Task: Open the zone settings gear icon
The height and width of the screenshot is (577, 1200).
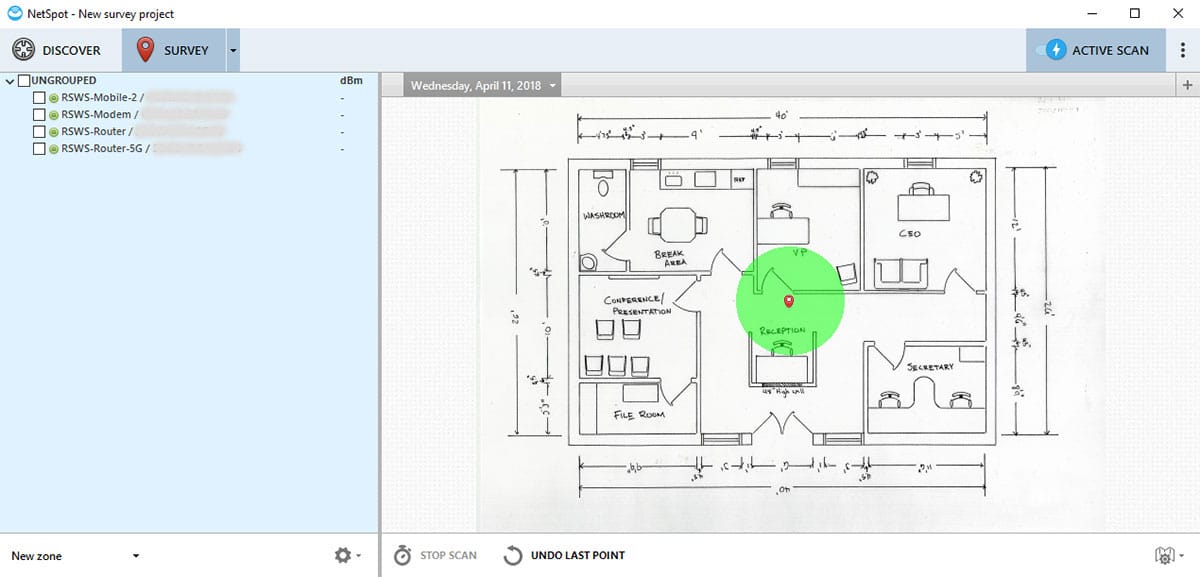Action: pos(344,556)
